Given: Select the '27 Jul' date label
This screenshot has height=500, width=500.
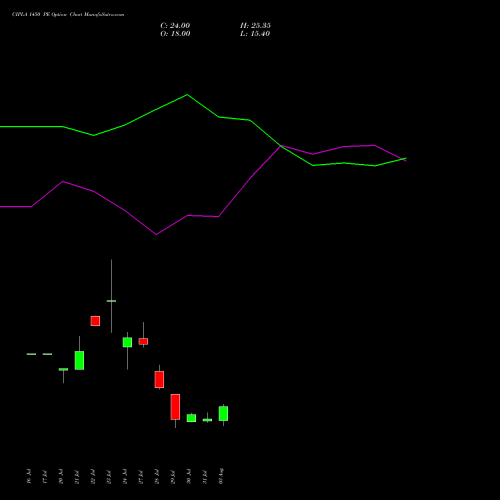Looking at the screenshot, I should pos(141,476).
